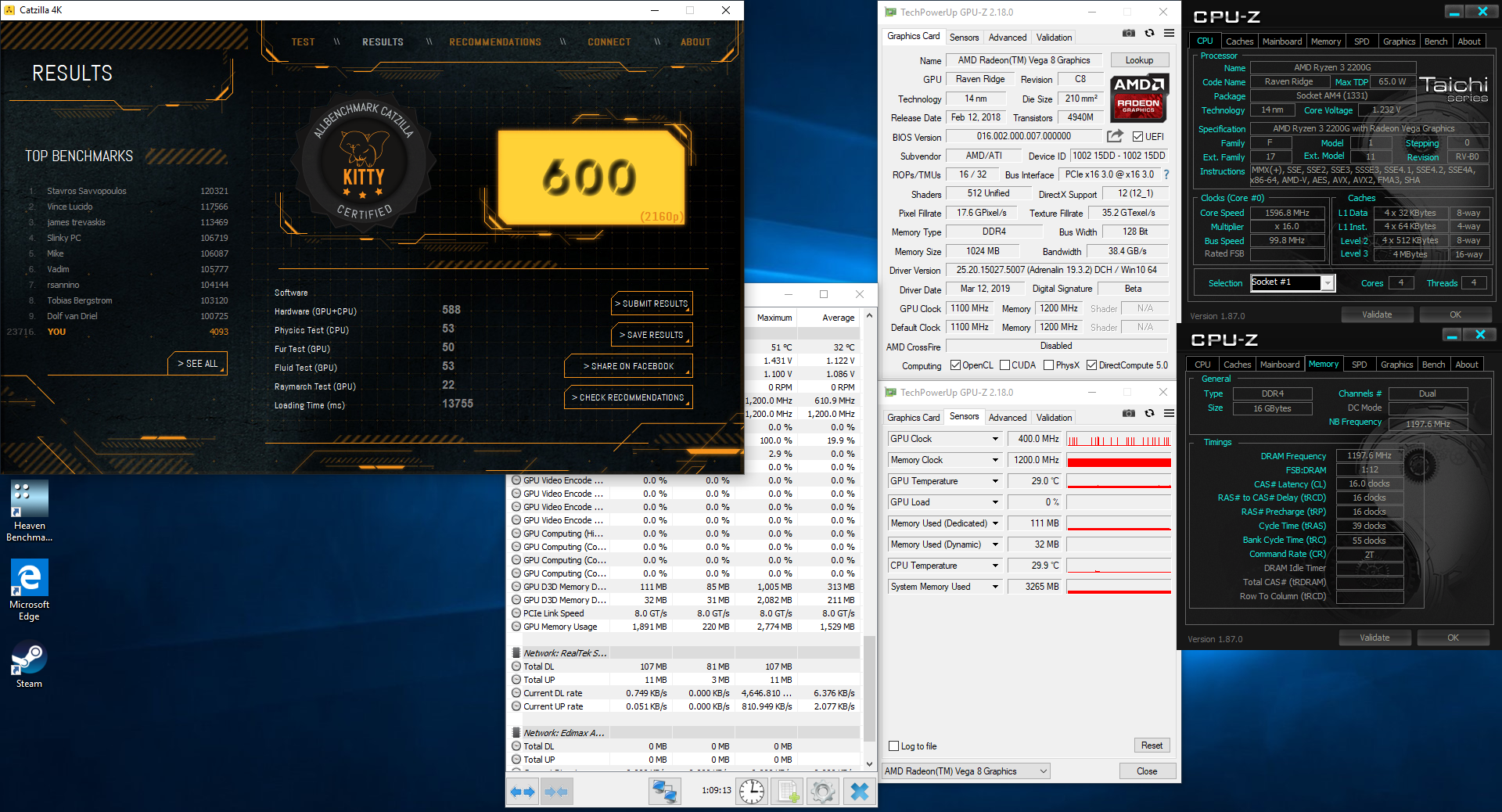This screenshot has width=1502, height=812.
Task: Open SPD tab in lower CPU-Z
Action: [1360, 365]
